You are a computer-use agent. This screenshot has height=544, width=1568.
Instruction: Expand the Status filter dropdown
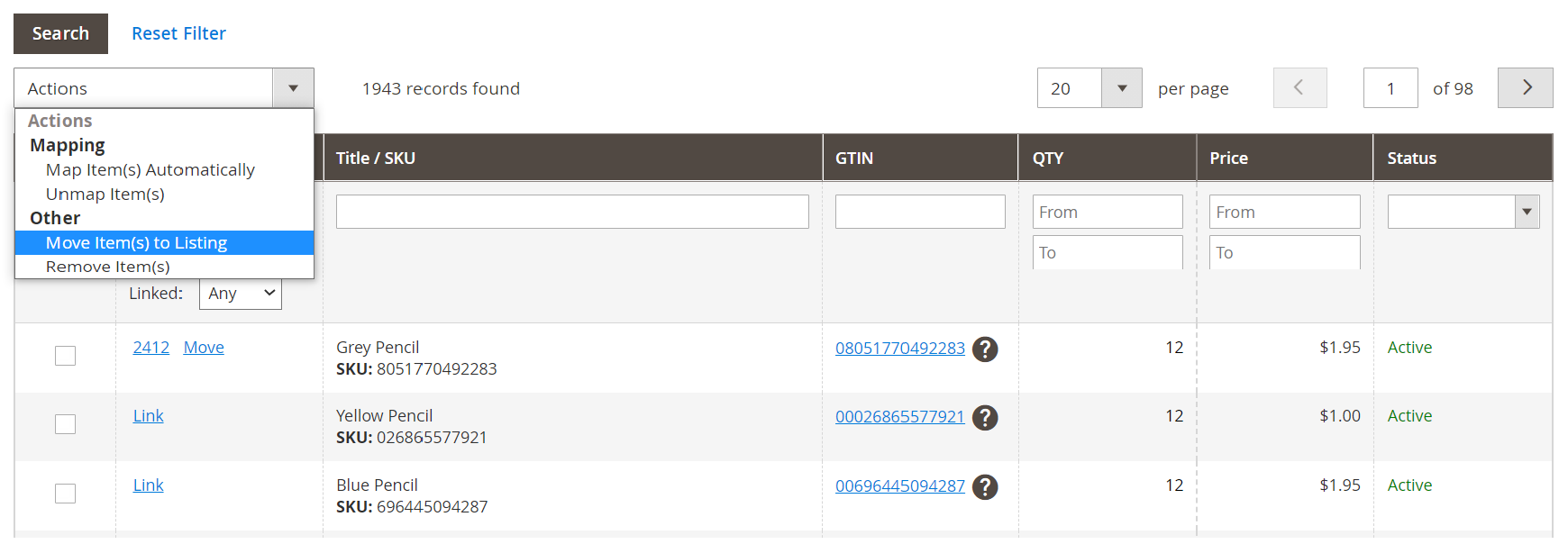coord(1527,212)
